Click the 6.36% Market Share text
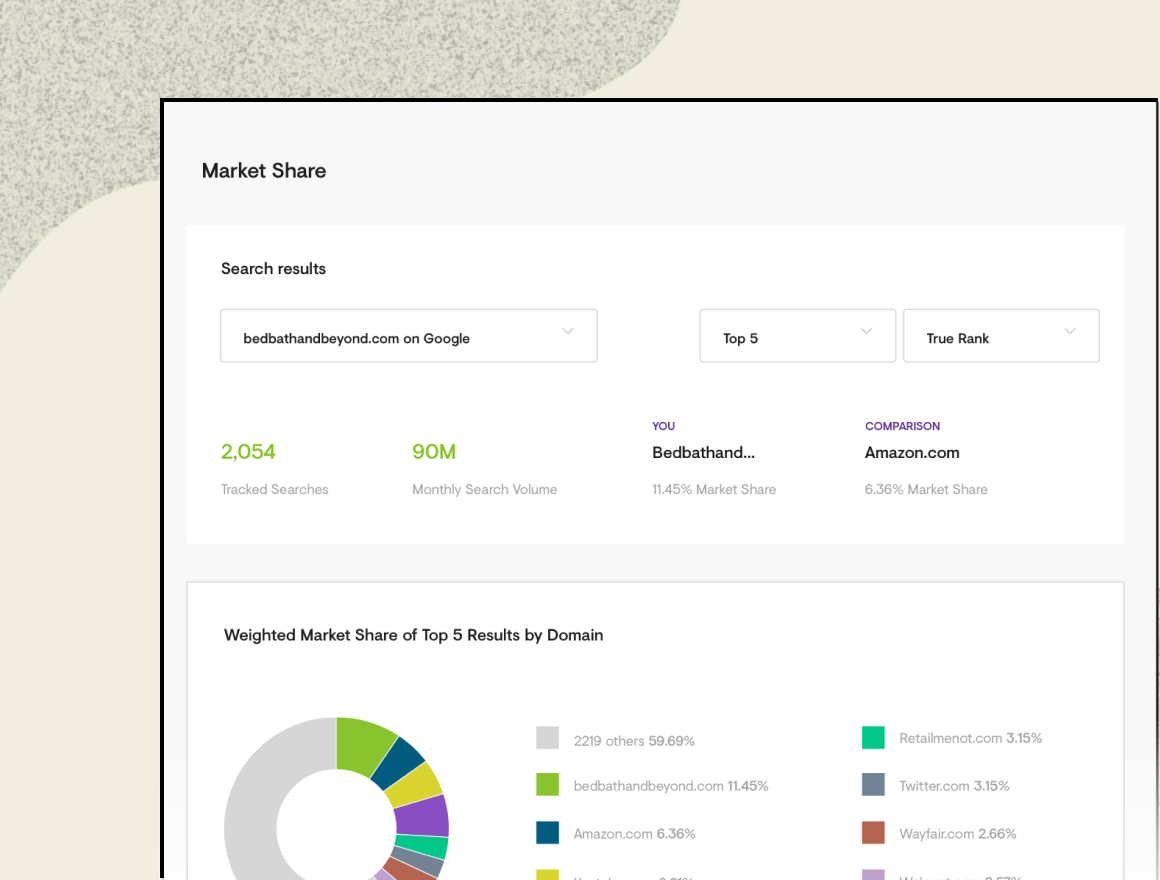 pyautogui.click(x=926, y=490)
